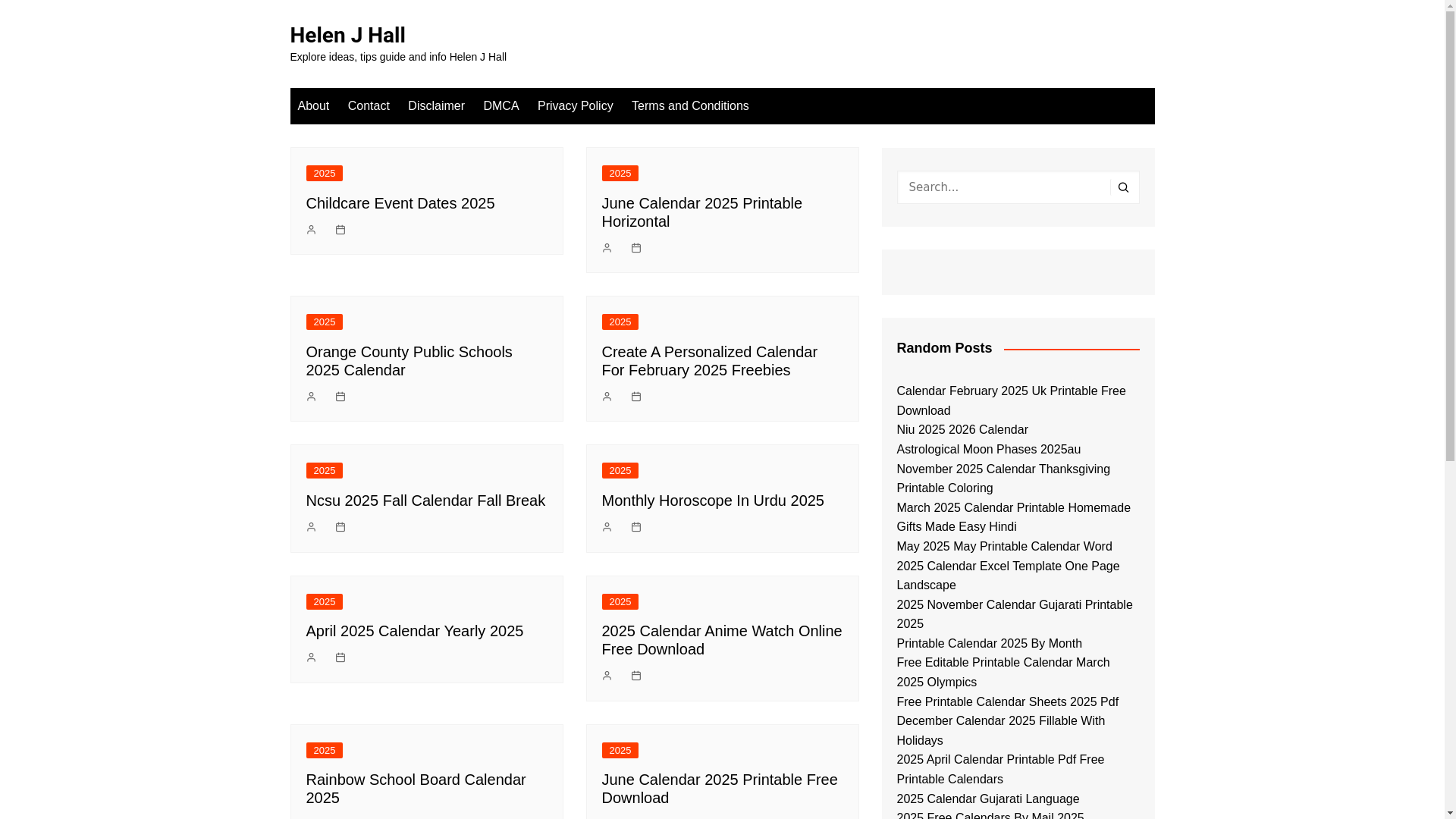Open Monthly Horoscope In Urdu 2025 post
The image size is (1456, 819).
713,500
